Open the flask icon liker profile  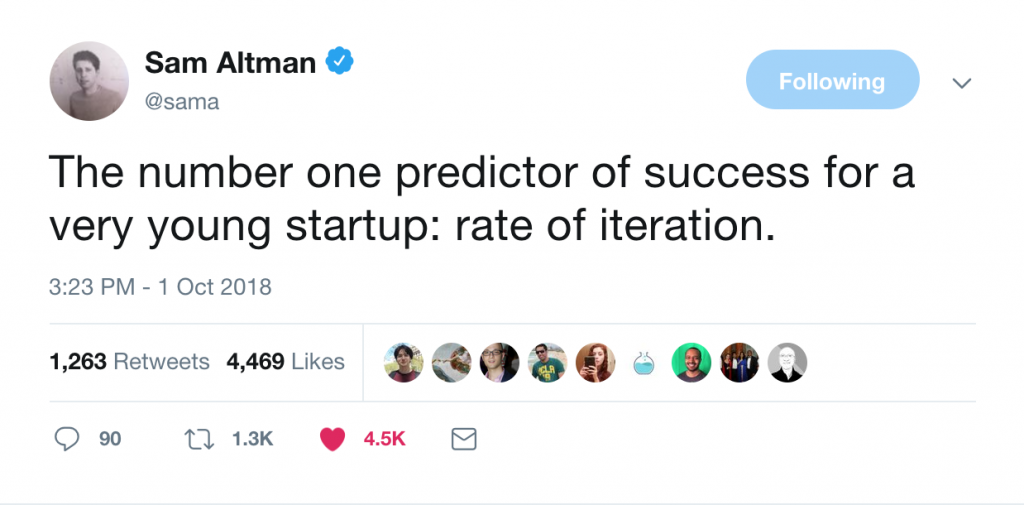[x=644, y=362]
